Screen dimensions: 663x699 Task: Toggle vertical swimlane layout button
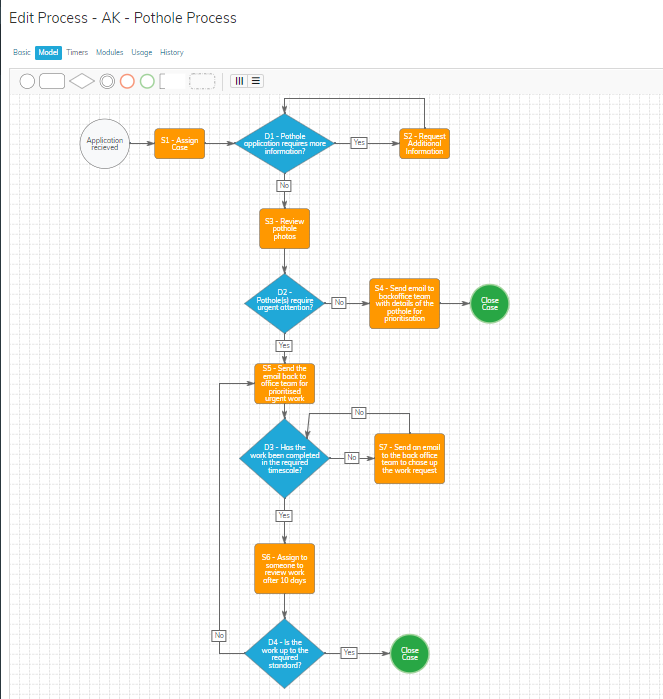[240, 81]
